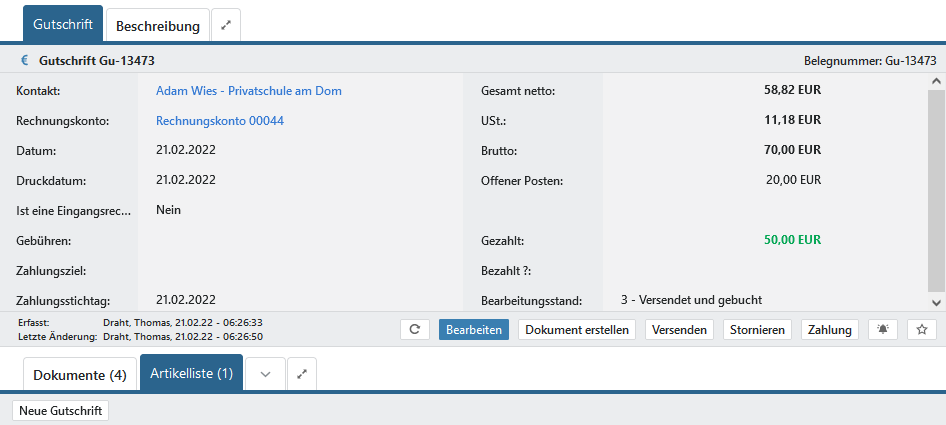The image size is (946, 425).
Task: Click the Zahlung button
Action: (830, 330)
